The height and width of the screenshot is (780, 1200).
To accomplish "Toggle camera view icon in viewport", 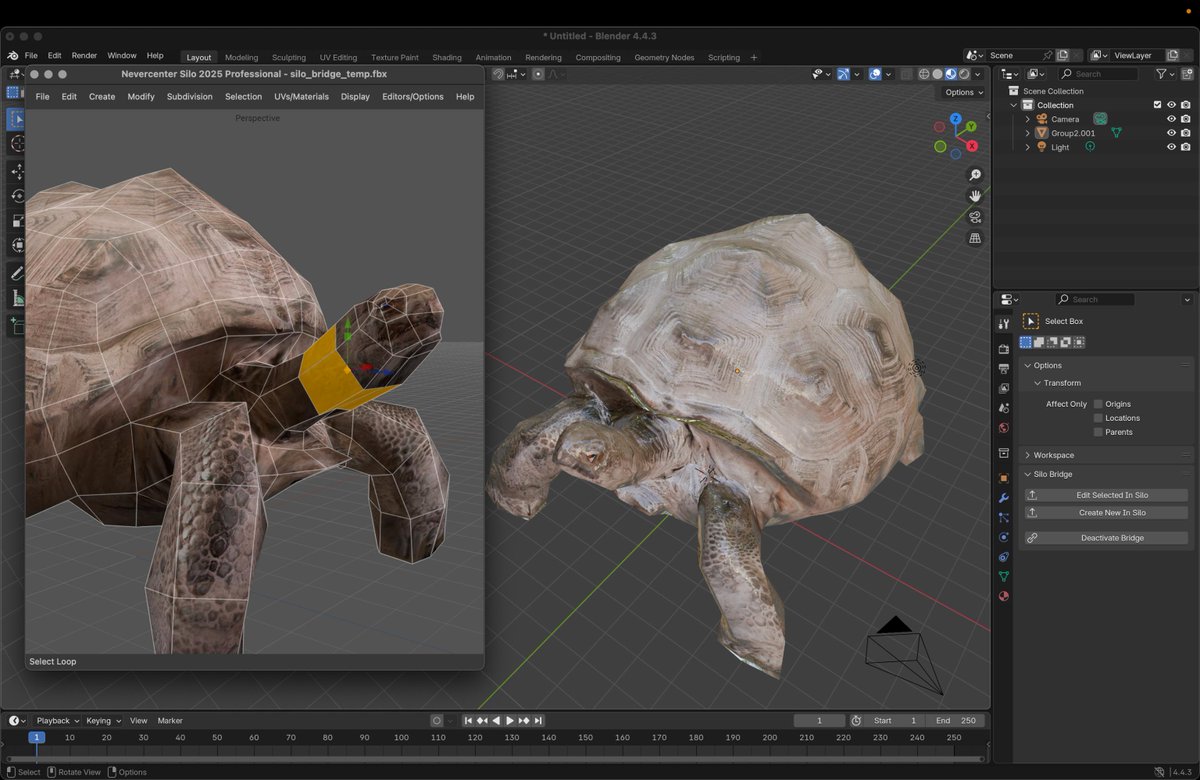I will pos(975,217).
